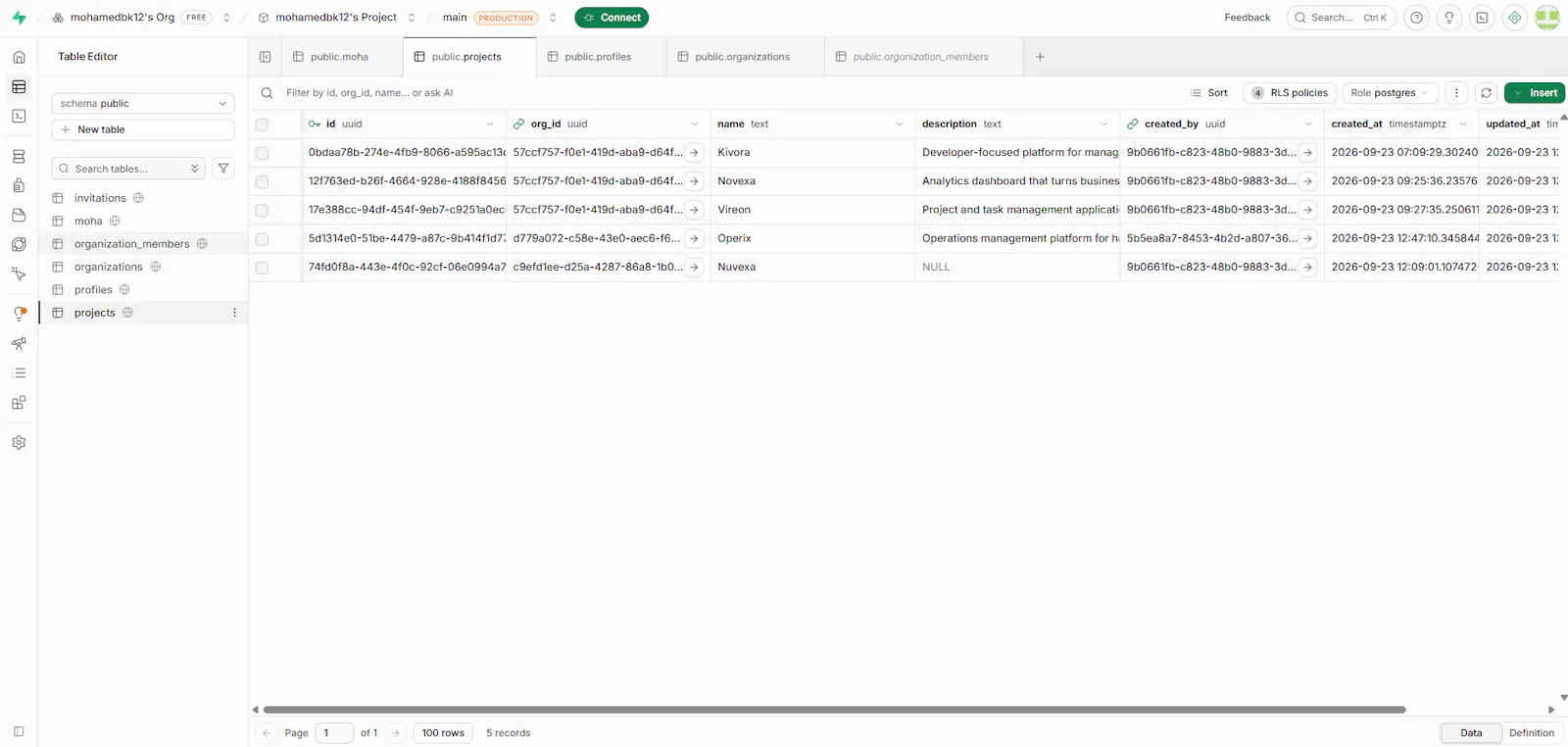This screenshot has width=1568, height=747.
Task: Open the projects table options menu
Action: (234, 313)
